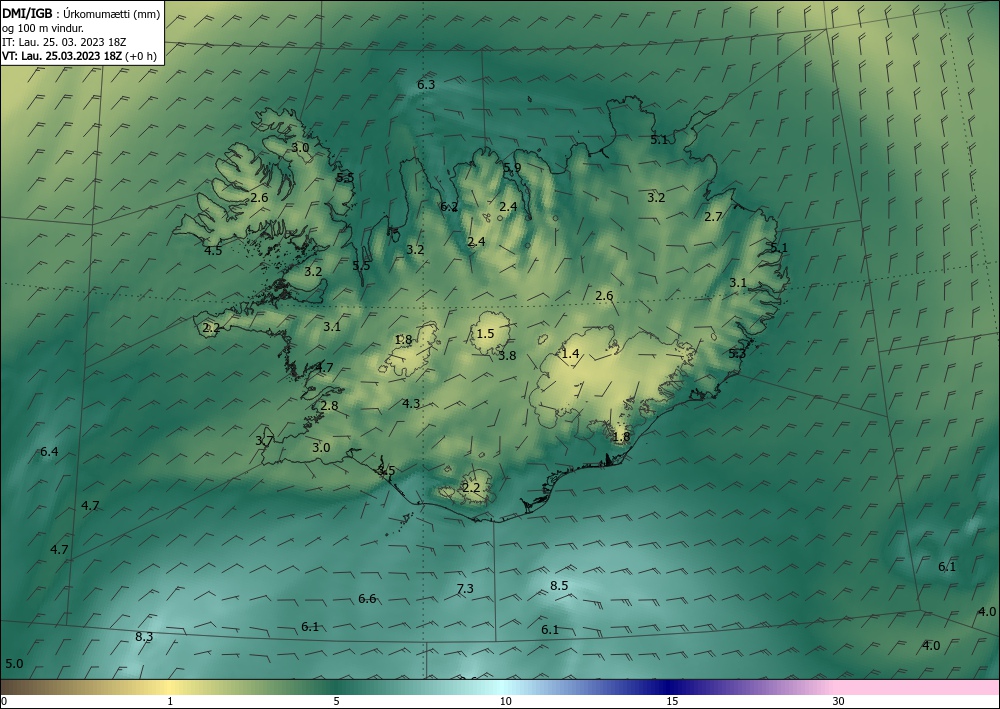Click the 8.5 value south of Iceland
Viewport: 1000px width, 709px height.
tap(559, 585)
